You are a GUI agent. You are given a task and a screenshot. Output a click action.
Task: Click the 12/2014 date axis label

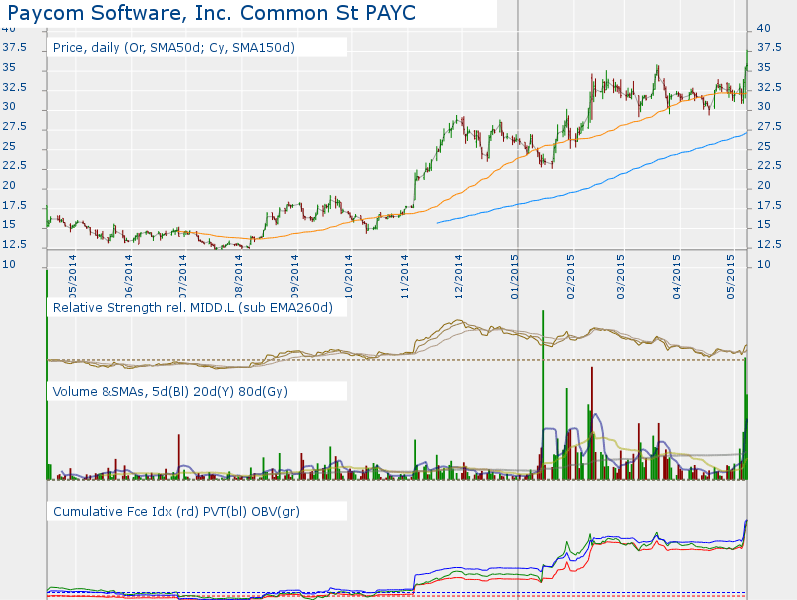(458, 277)
